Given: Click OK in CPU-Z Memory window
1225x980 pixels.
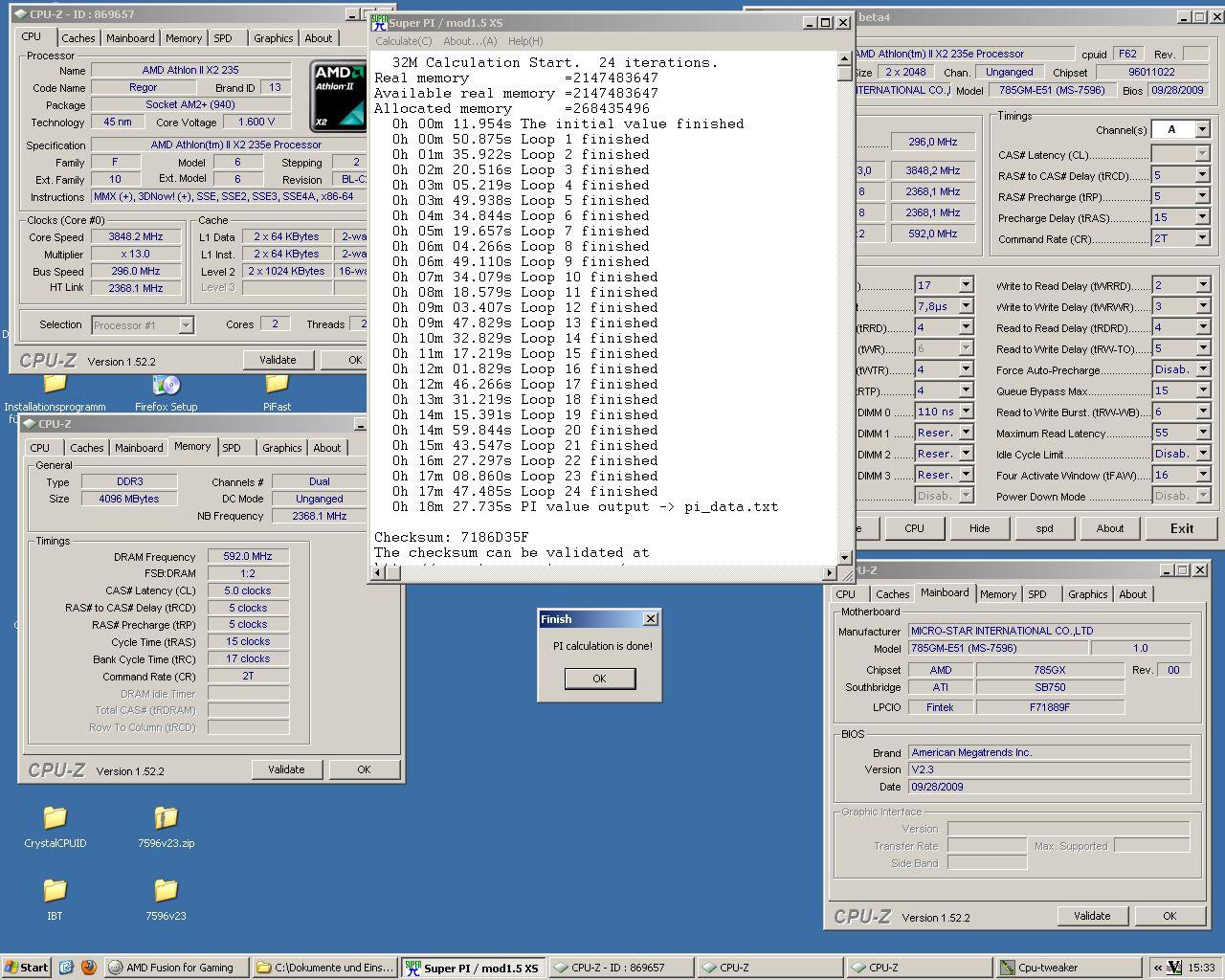Looking at the screenshot, I should pos(364,769).
